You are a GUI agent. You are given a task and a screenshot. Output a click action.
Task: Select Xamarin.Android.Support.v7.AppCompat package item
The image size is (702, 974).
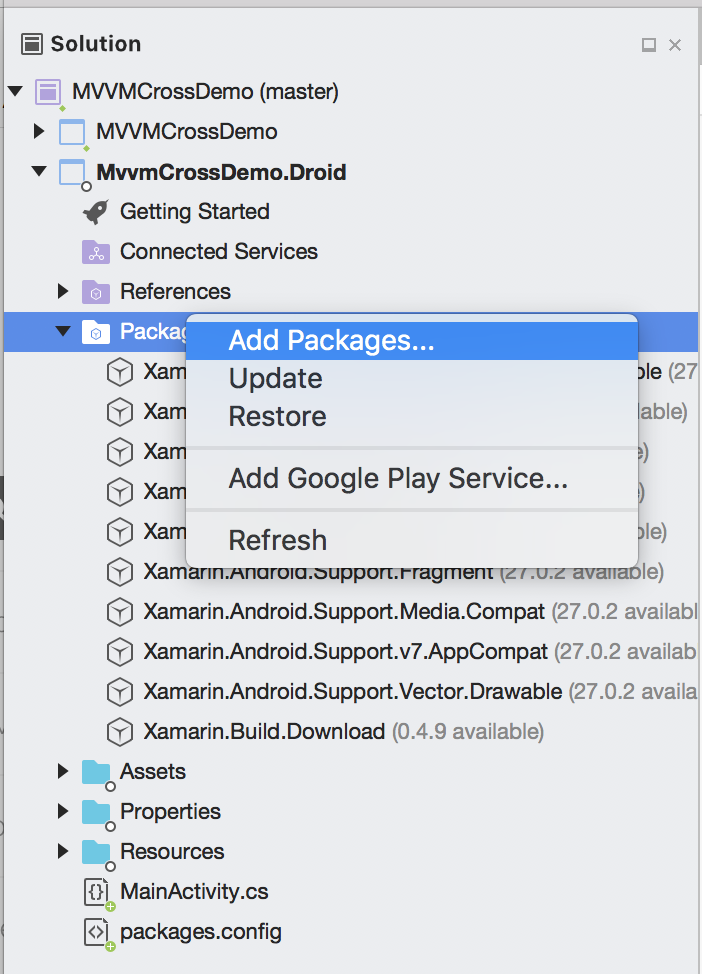pyautogui.click(x=345, y=652)
